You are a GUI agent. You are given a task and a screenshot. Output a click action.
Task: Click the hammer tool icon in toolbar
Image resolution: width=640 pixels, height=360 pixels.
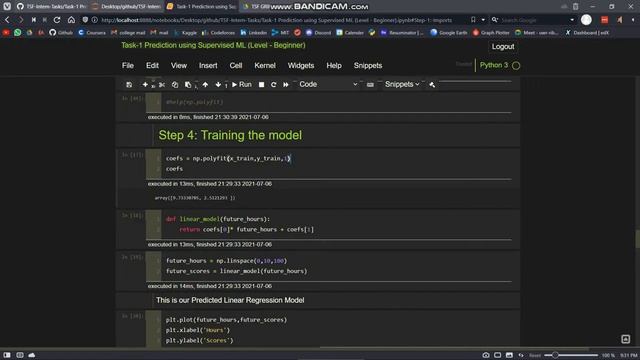[432, 84]
